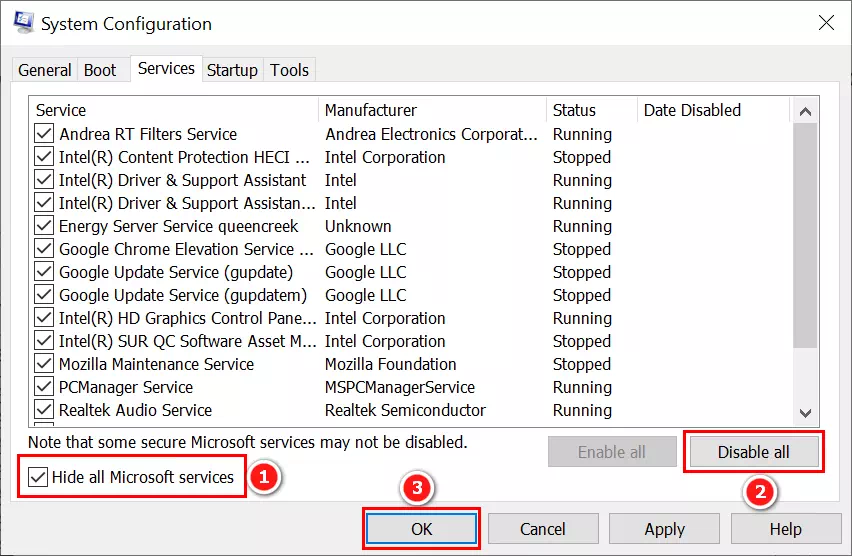
Task: Select the Energy Server Service queencreek name
Action: click(x=179, y=226)
